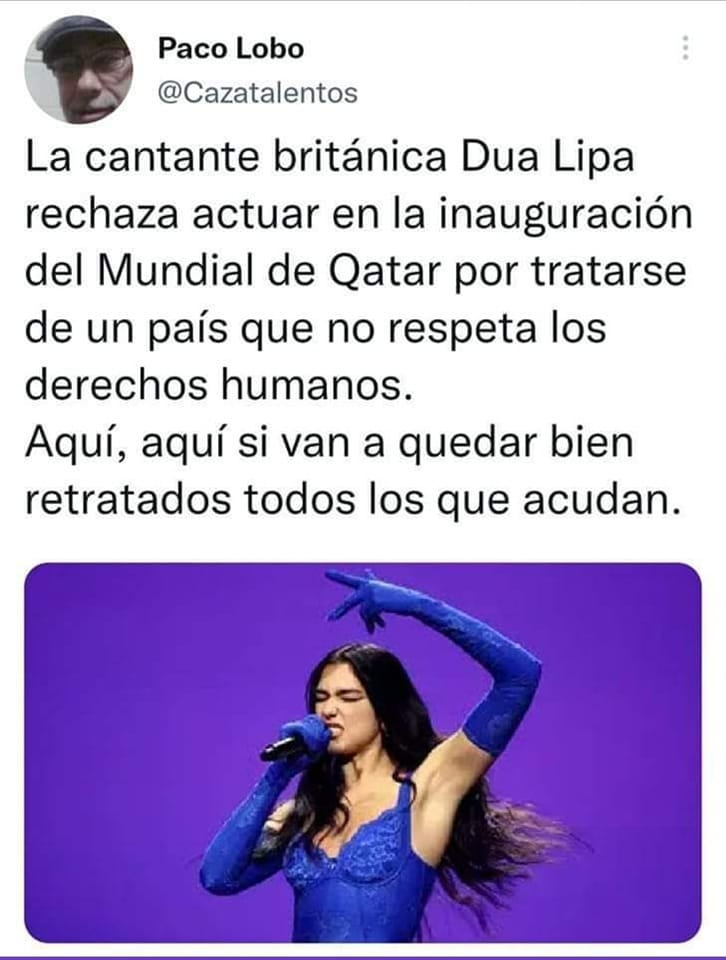Expand the attached purple concert photo

pos(362,752)
